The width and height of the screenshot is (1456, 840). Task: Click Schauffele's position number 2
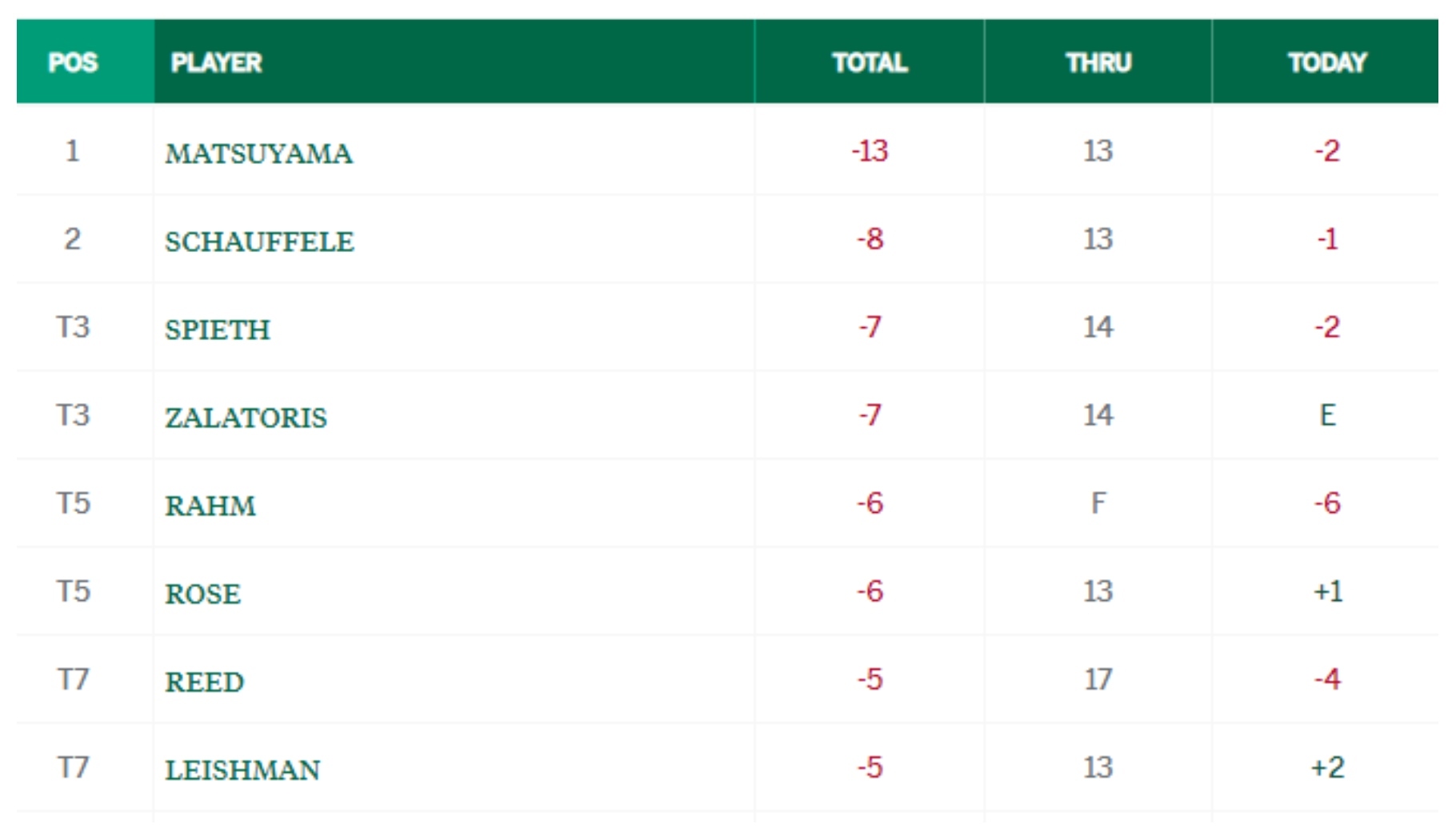click(72, 239)
